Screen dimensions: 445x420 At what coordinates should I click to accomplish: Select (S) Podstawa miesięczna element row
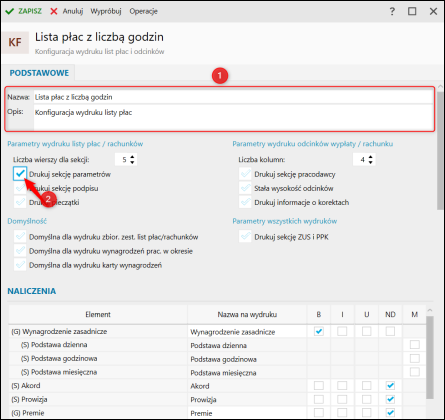(98, 372)
